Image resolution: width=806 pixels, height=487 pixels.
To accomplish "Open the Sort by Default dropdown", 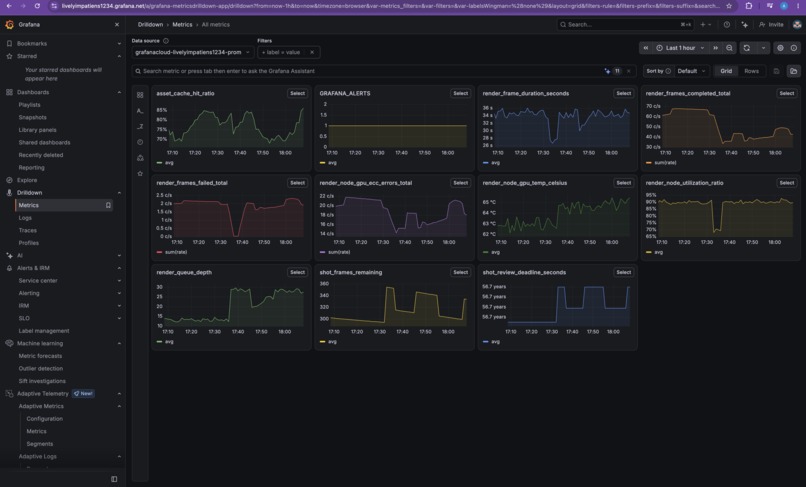I will click(x=692, y=71).
